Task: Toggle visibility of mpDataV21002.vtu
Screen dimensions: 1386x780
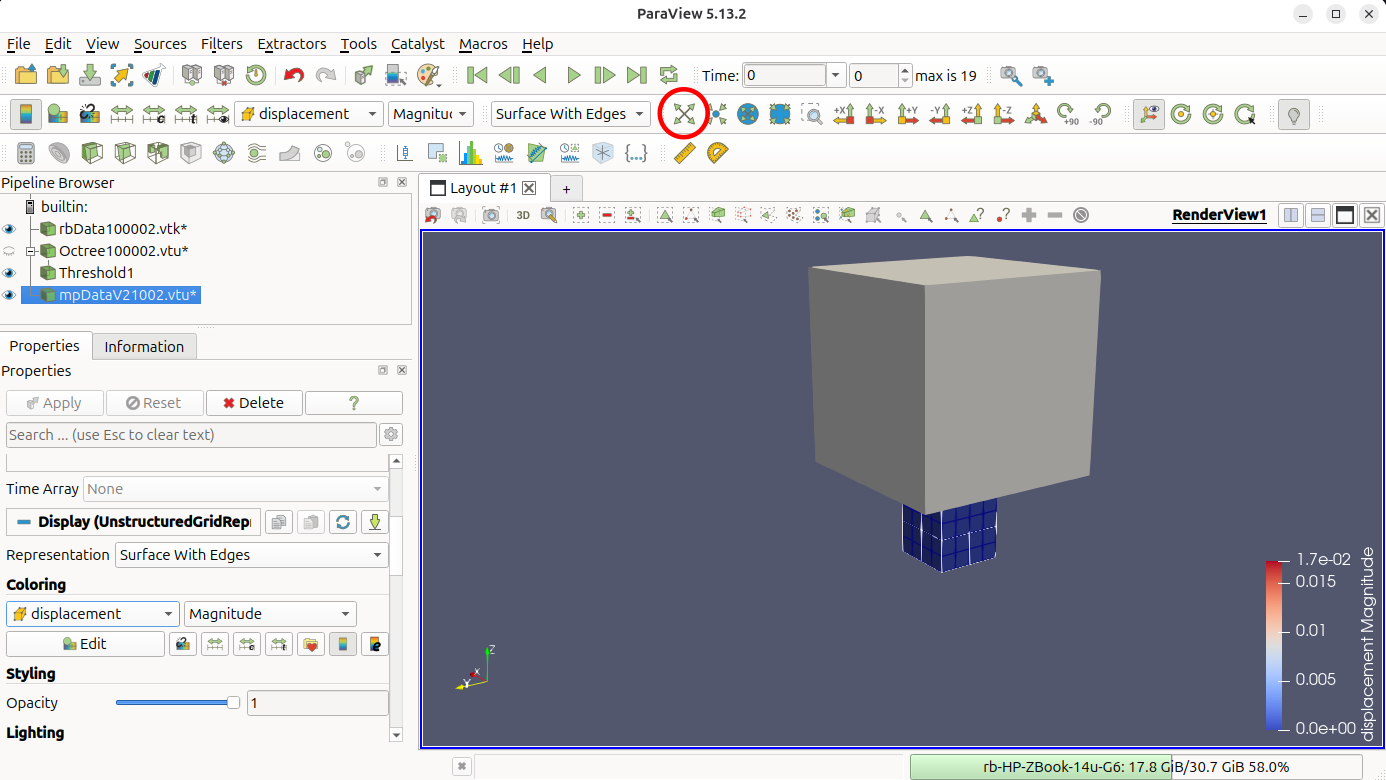Action: [x=10, y=295]
